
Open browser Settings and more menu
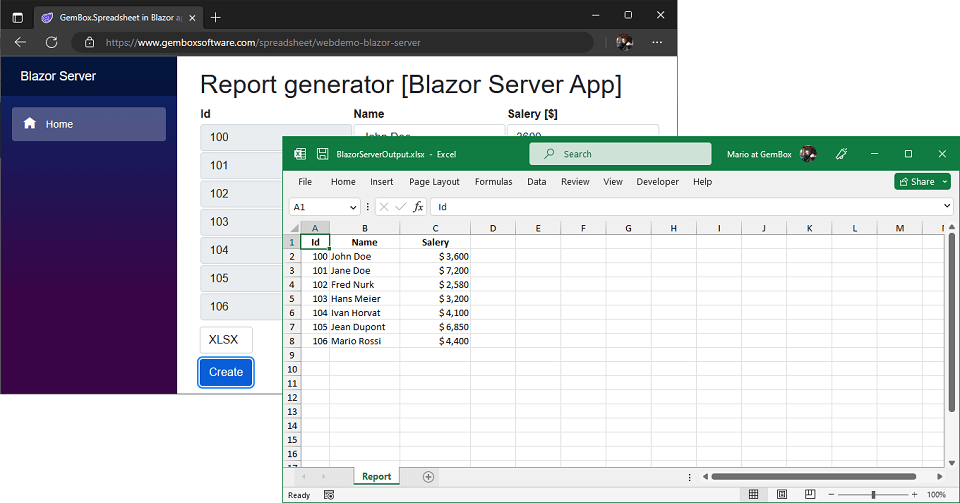pyautogui.click(x=657, y=43)
